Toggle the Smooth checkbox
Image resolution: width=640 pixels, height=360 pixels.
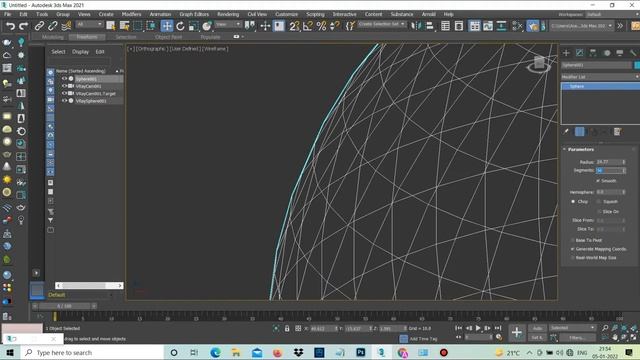point(598,180)
